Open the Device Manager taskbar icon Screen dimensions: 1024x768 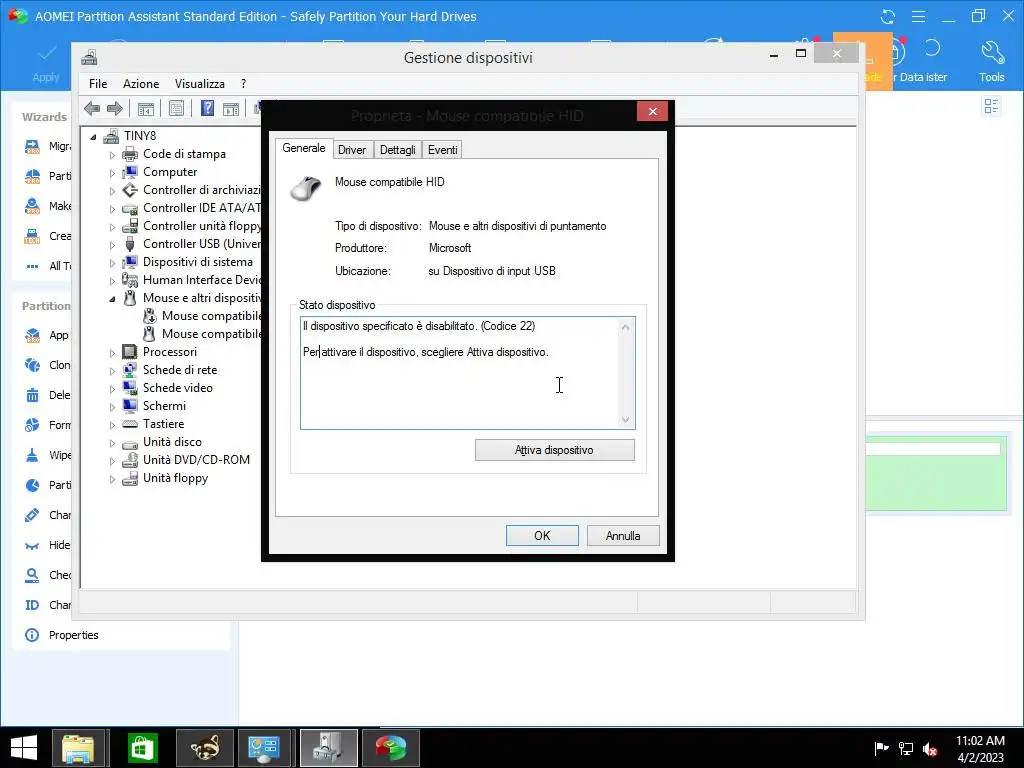click(x=328, y=748)
